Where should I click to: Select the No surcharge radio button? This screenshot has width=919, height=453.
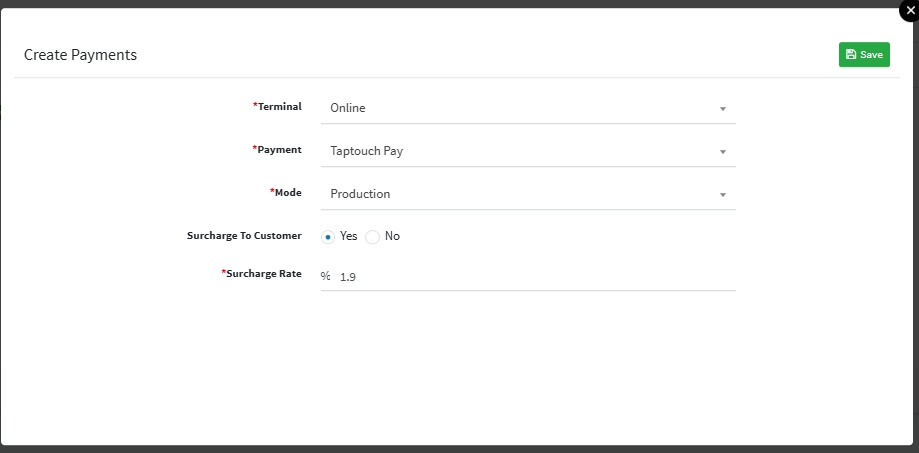373,237
